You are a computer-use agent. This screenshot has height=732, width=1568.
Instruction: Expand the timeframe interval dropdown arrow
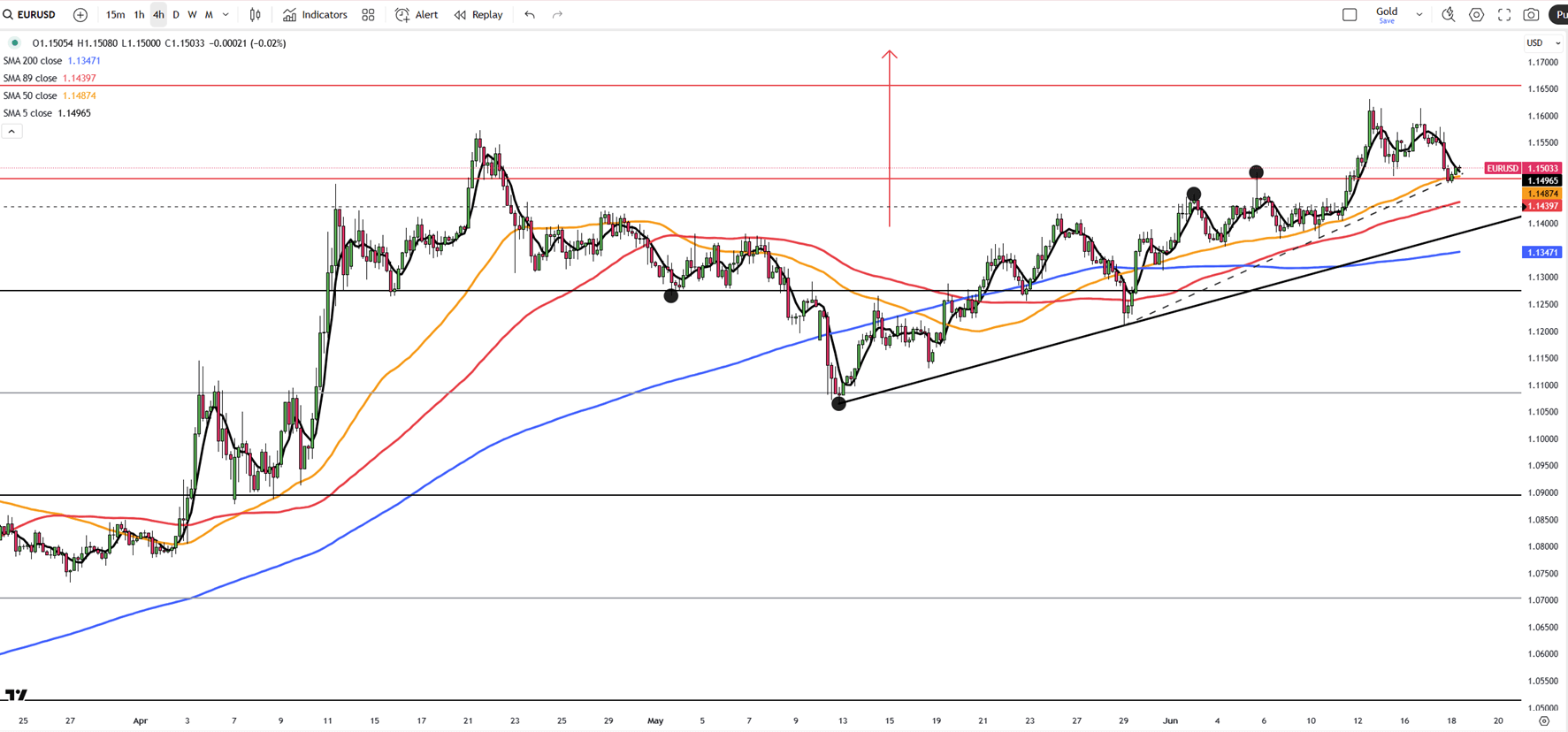pos(226,15)
